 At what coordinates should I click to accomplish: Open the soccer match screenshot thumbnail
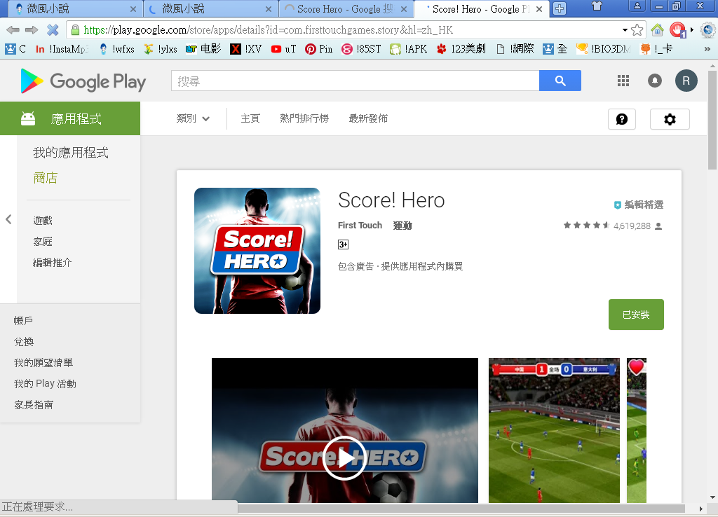pos(554,430)
